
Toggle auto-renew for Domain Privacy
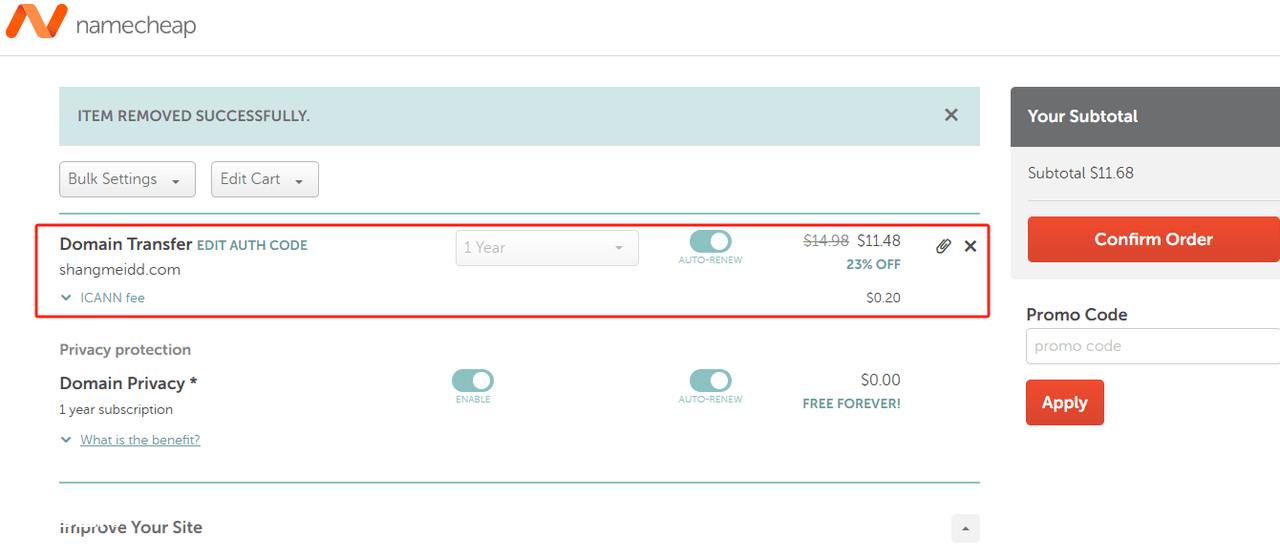[x=710, y=380]
